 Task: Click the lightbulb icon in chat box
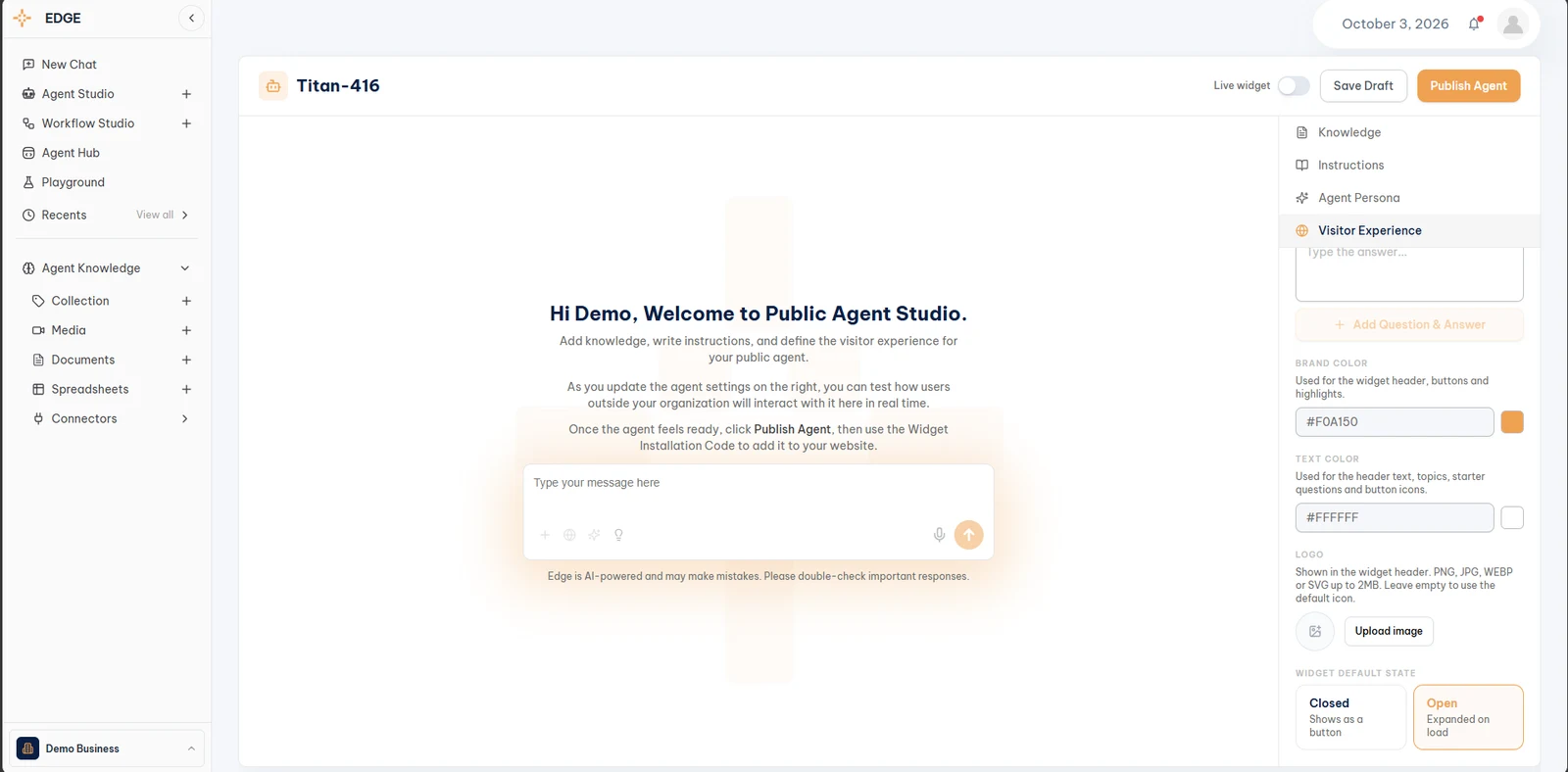[618, 535]
